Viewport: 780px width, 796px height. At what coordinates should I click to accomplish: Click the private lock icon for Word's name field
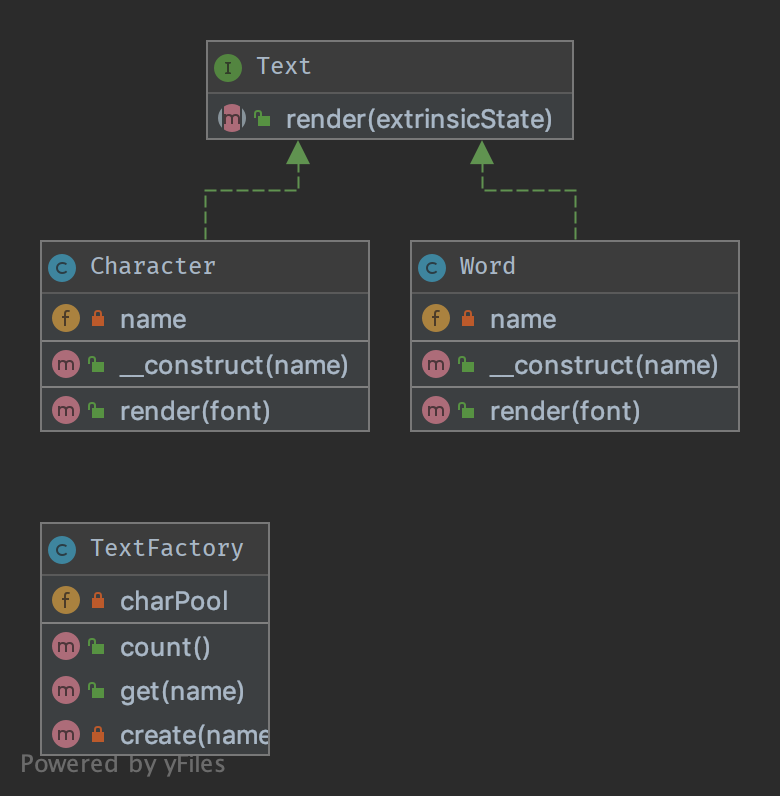tap(468, 318)
